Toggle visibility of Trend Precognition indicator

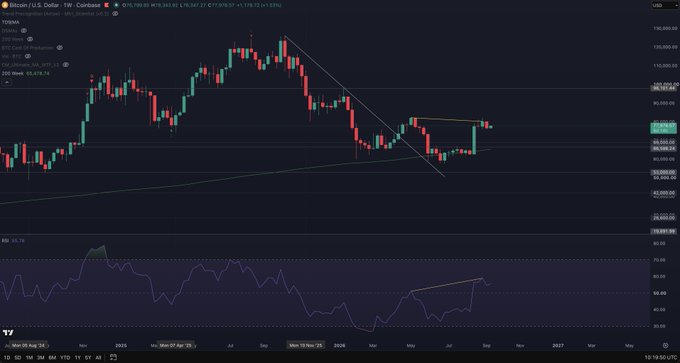point(115,14)
